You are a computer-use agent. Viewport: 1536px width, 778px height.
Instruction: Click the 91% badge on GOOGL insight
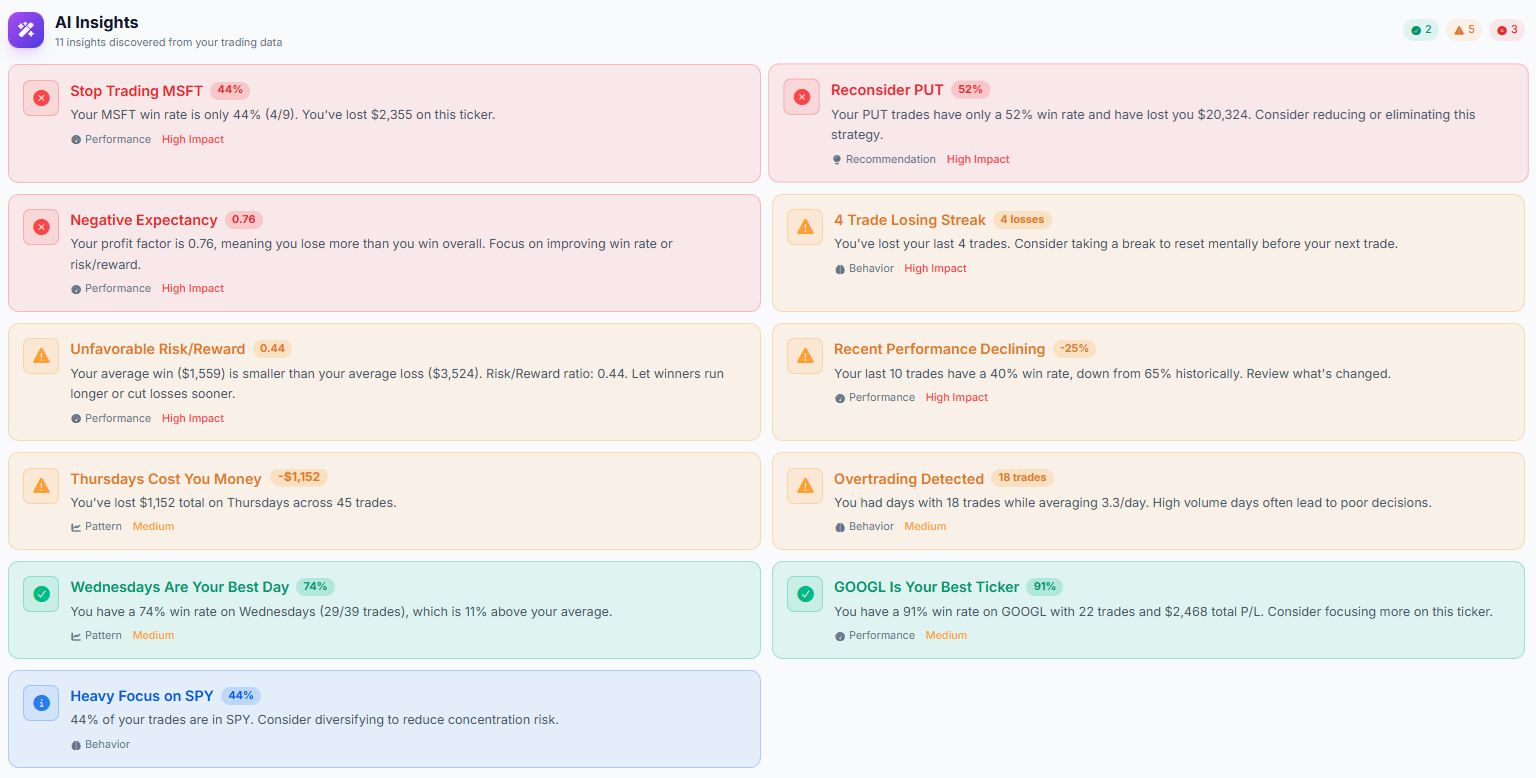click(1045, 587)
